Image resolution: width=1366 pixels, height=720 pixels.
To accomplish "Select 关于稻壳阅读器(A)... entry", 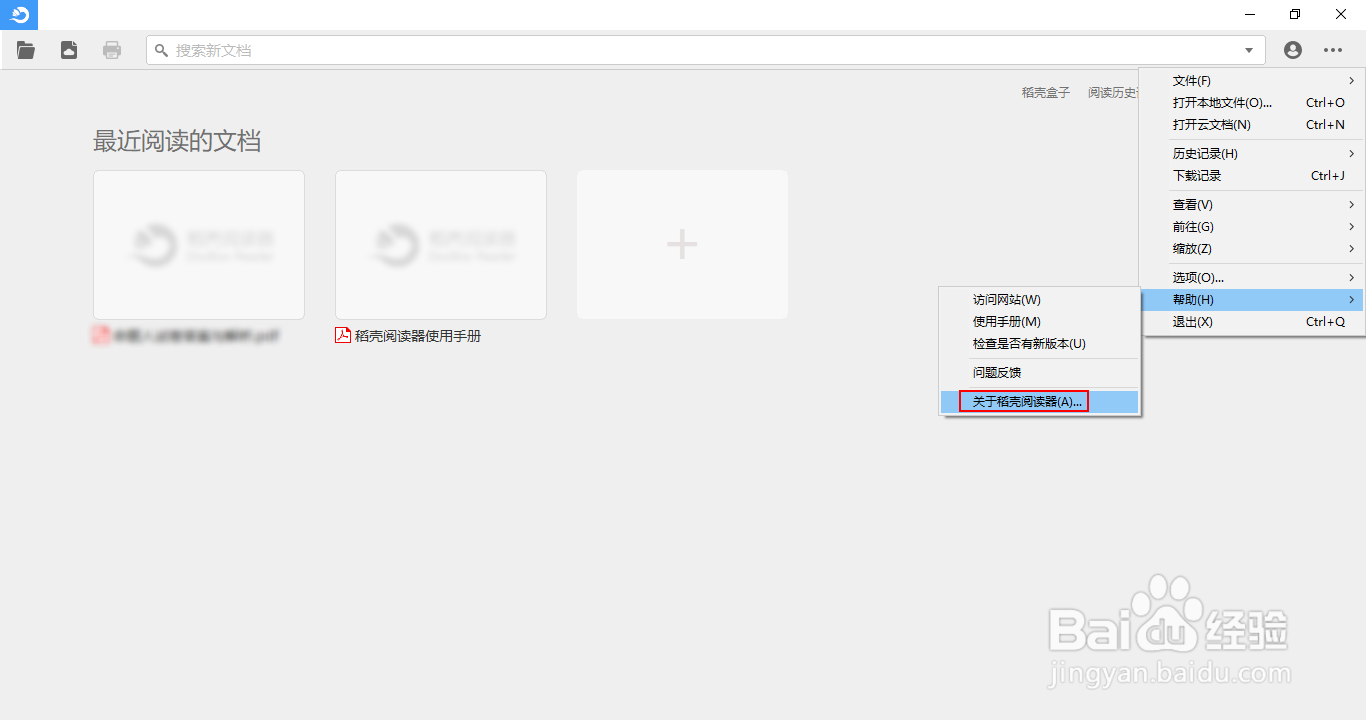I will click(1040, 402).
